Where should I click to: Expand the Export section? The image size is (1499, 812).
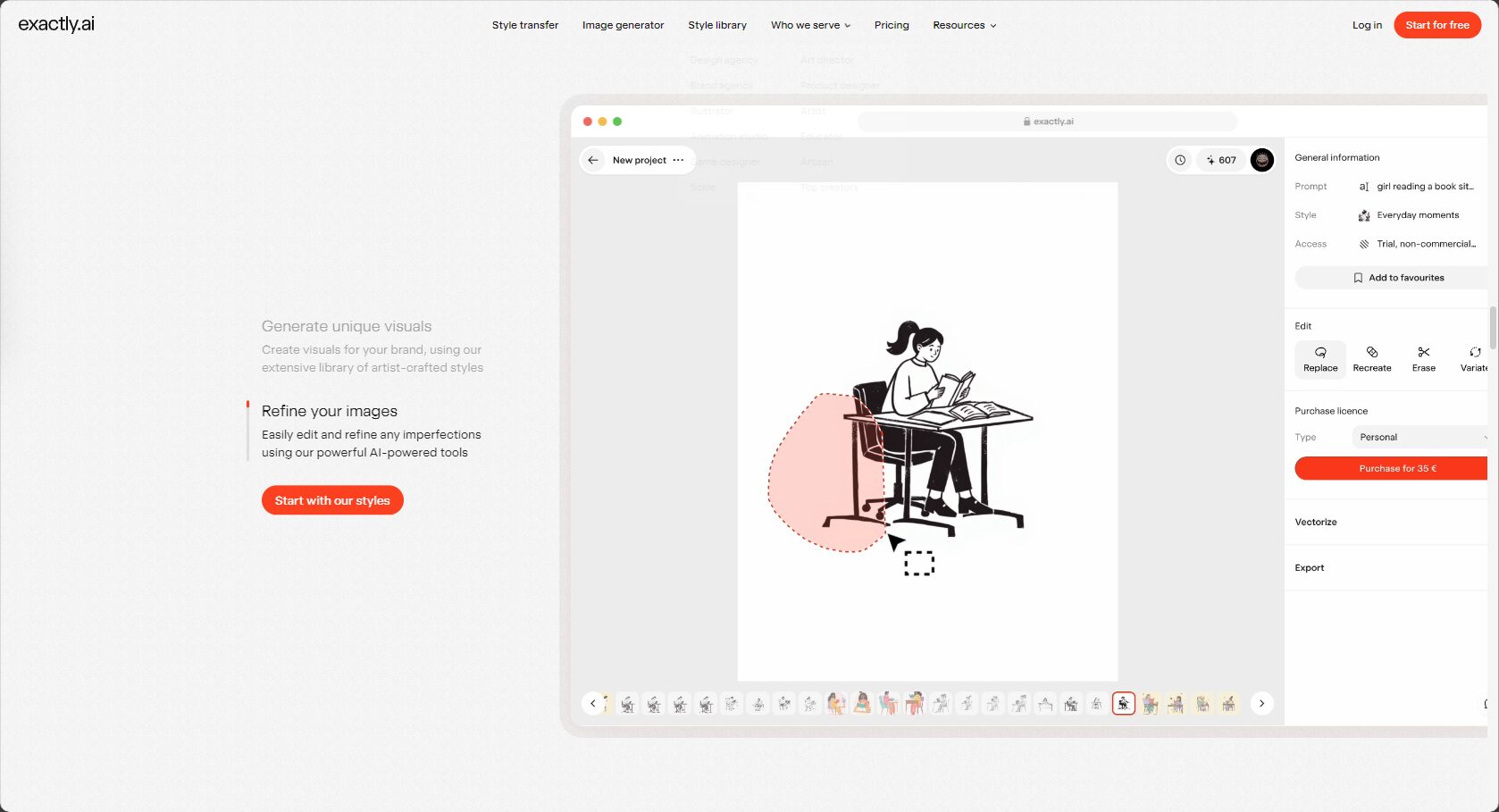click(1310, 567)
